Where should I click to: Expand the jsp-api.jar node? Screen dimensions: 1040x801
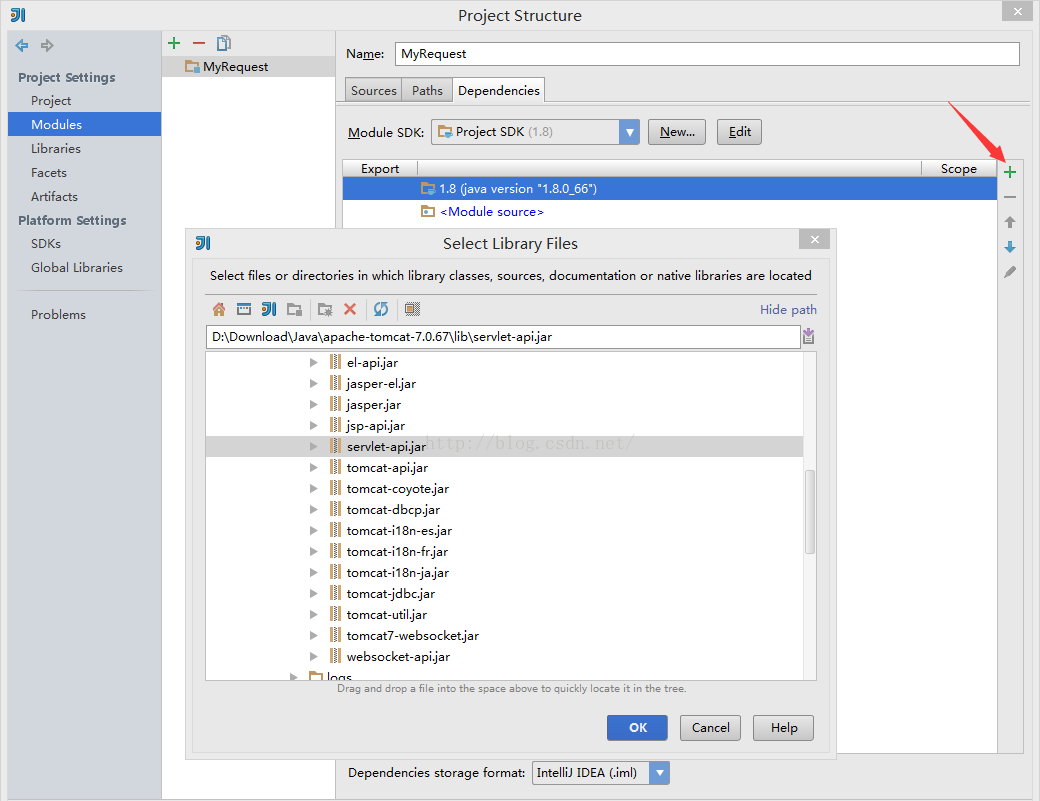tap(313, 426)
